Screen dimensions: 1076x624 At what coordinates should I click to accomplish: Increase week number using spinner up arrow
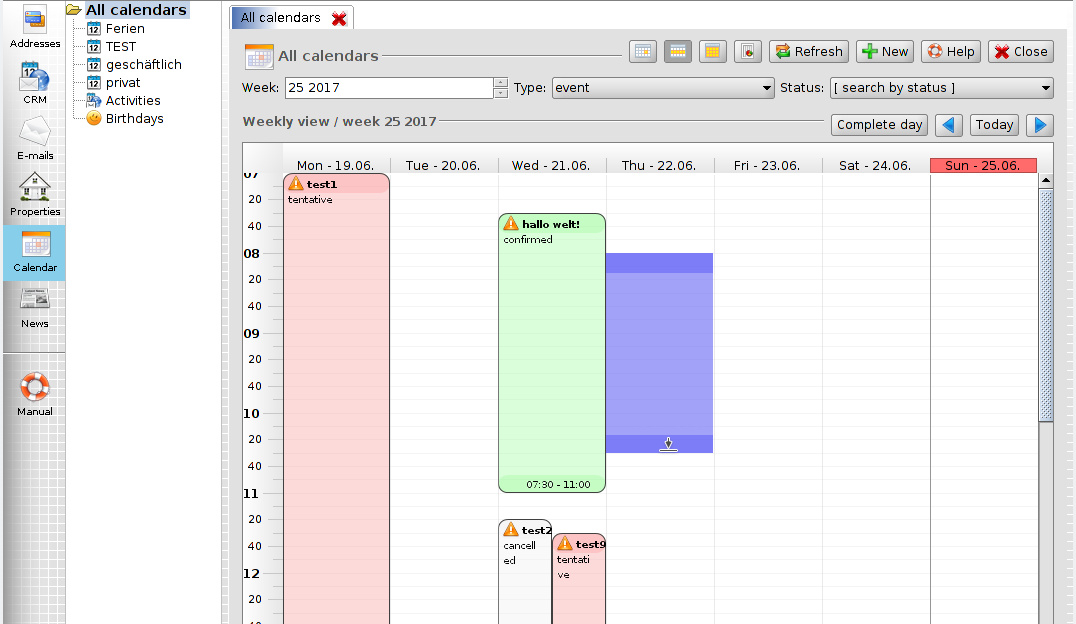point(501,83)
